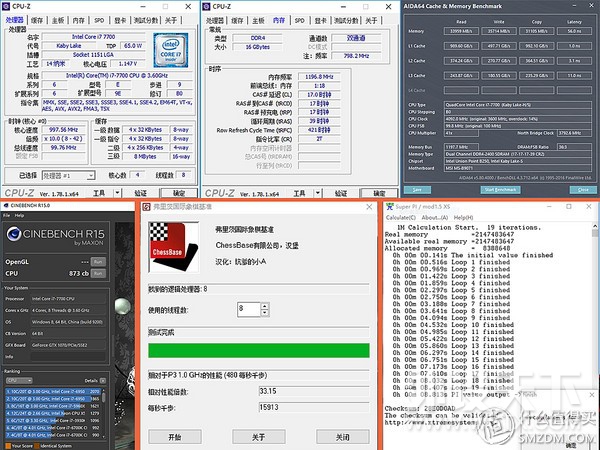This screenshot has width=600, height=450.
Task: Click Close button in AIDA64
Action: tap(583, 190)
